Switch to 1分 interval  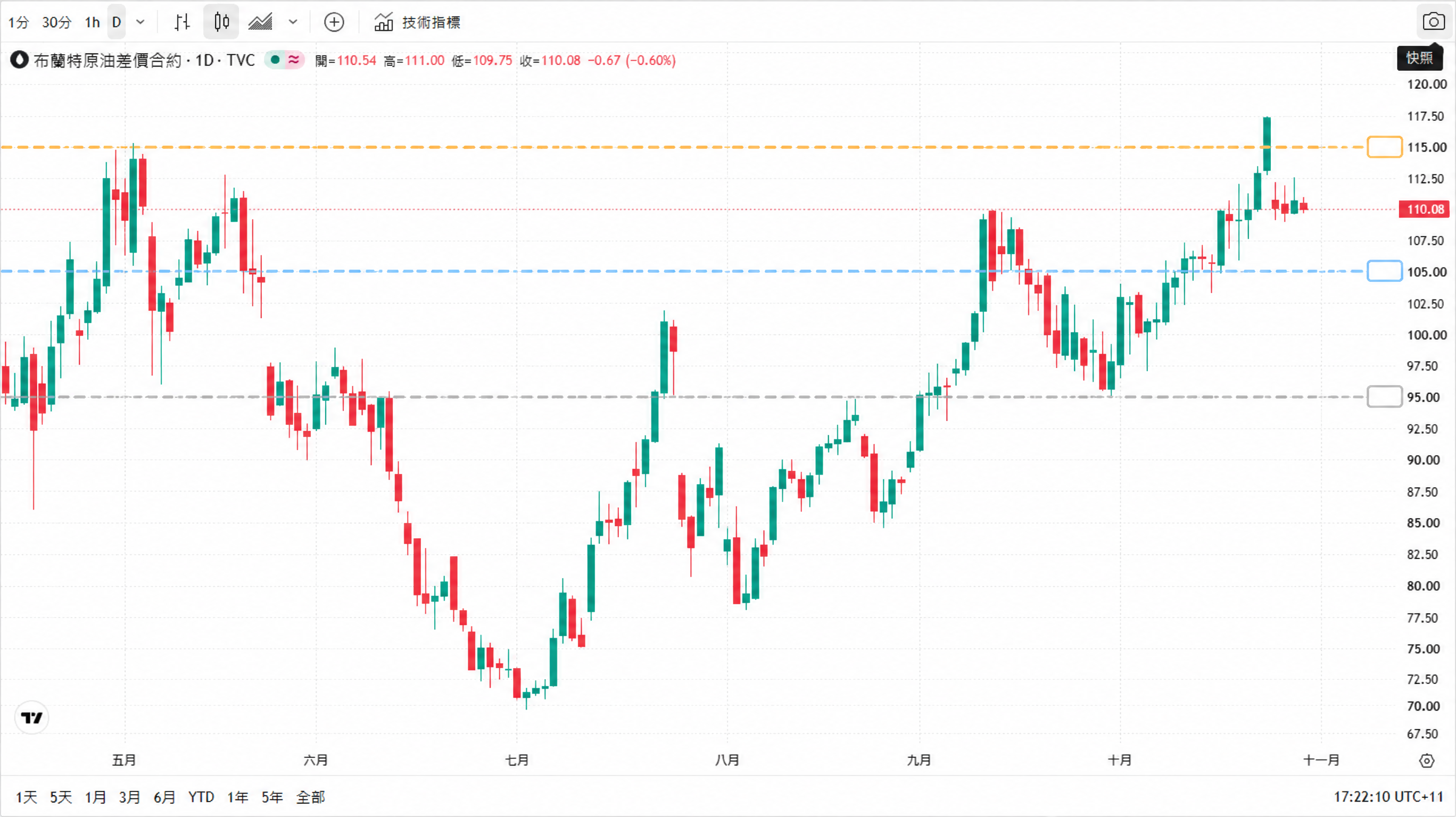pyautogui.click(x=18, y=22)
